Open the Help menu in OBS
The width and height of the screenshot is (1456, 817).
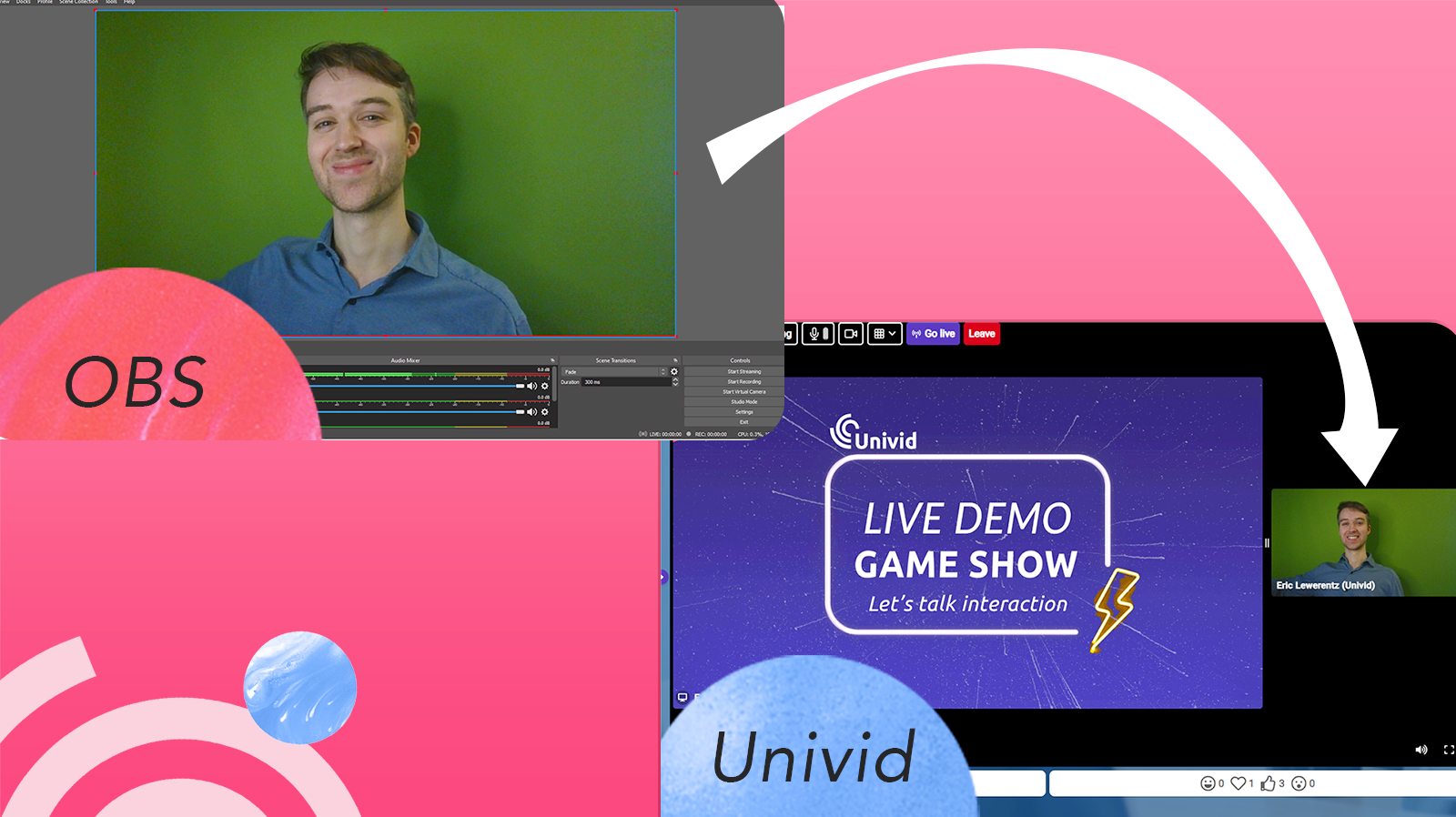(x=129, y=2)
